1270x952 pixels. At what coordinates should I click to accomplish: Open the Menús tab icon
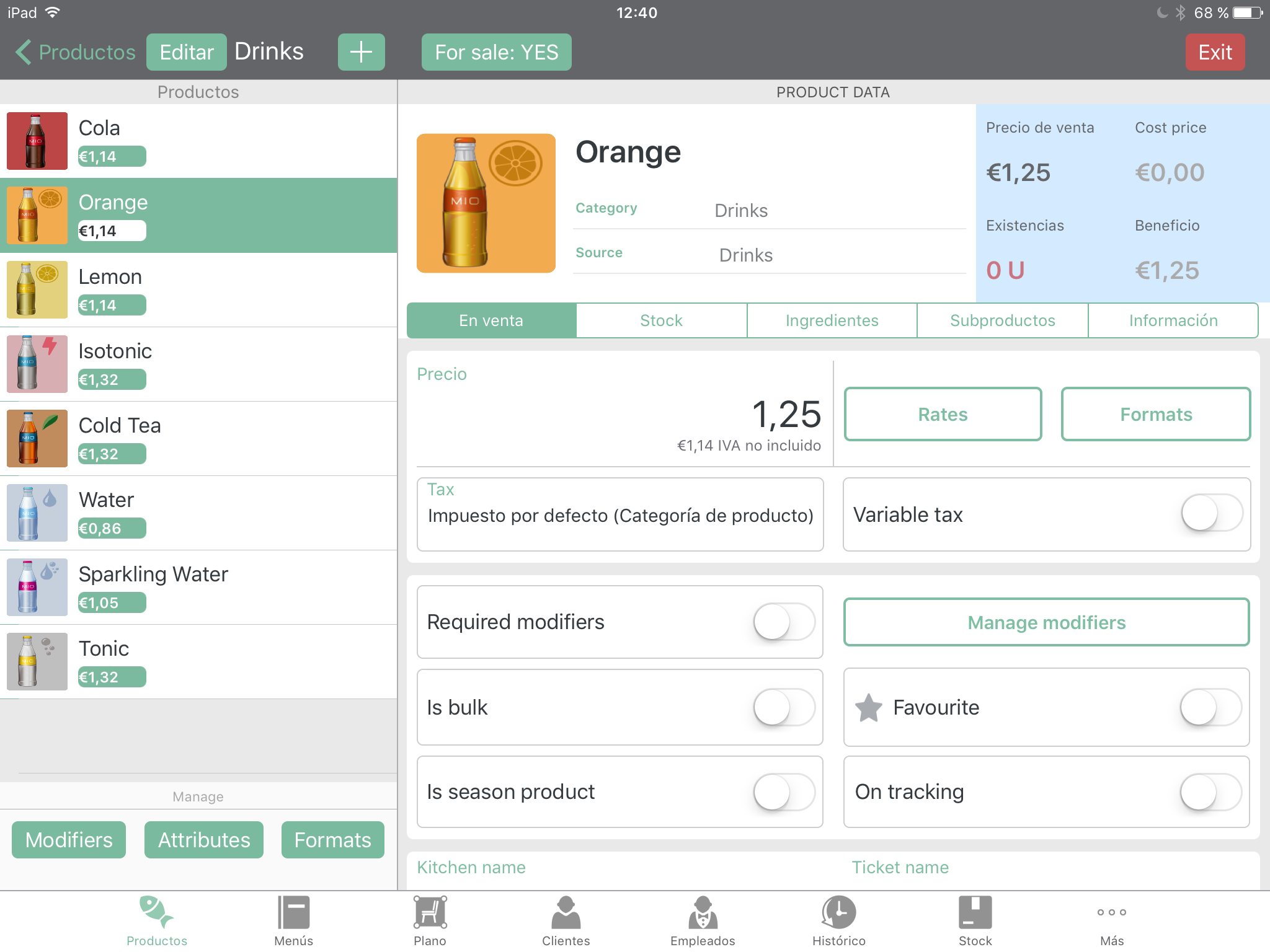pos(293,913)
